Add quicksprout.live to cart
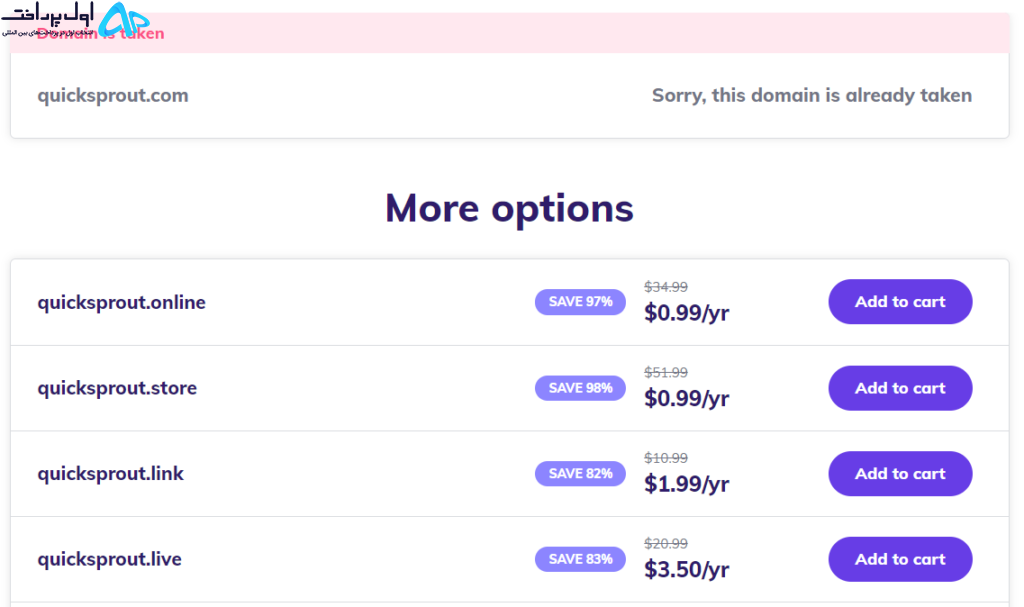 [x=900, y=559]
